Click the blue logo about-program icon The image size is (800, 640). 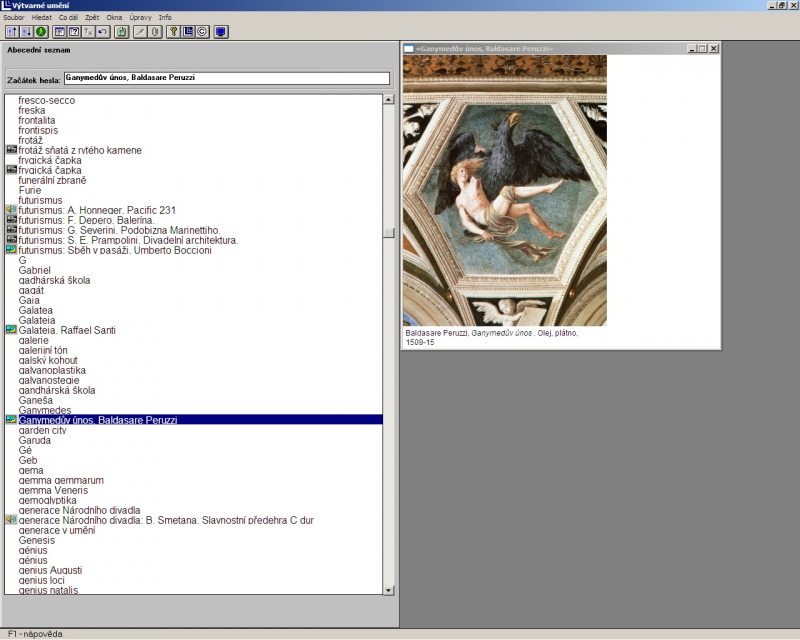click(188, 32)
